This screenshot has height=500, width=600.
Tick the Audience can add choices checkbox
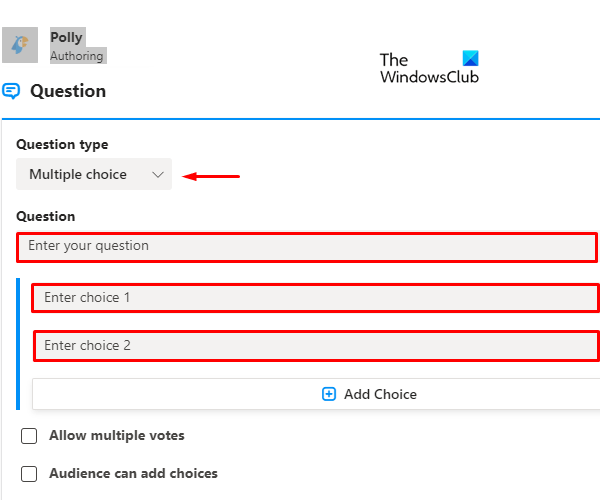pos(29,474)
